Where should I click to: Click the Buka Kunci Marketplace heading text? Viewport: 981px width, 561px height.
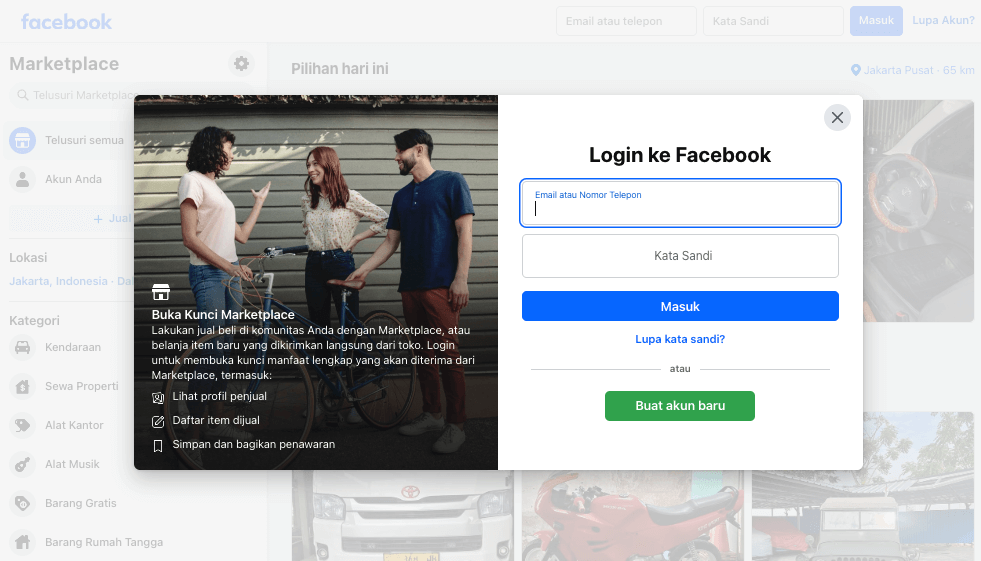pos(223,315)
